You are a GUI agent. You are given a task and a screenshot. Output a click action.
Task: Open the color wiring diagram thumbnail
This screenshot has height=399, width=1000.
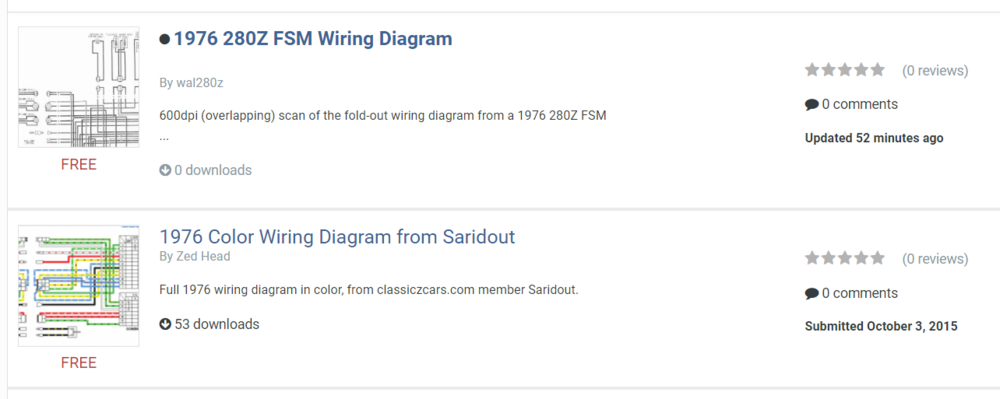78,286
